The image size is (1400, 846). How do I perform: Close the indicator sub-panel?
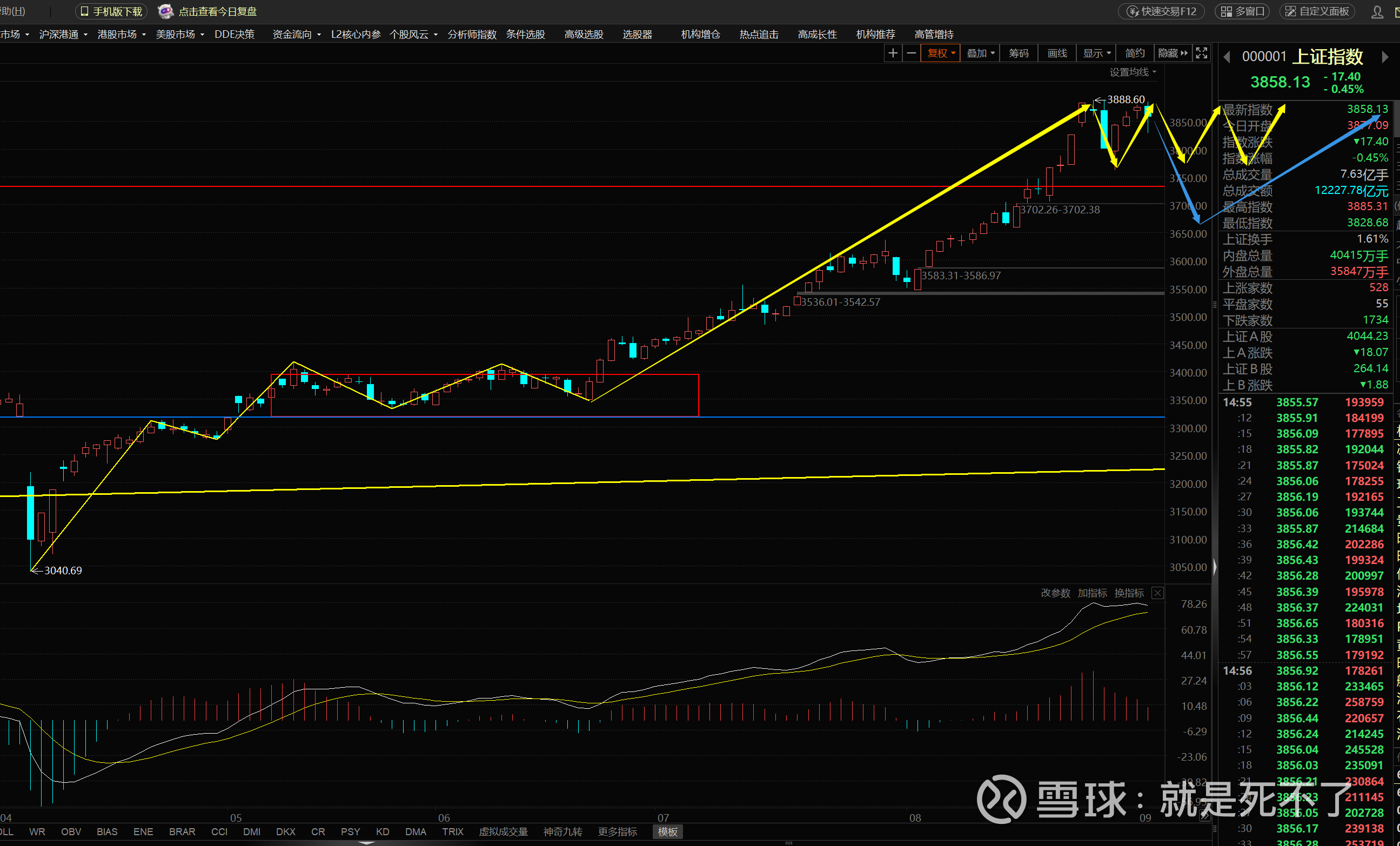tap(1157, 593)
